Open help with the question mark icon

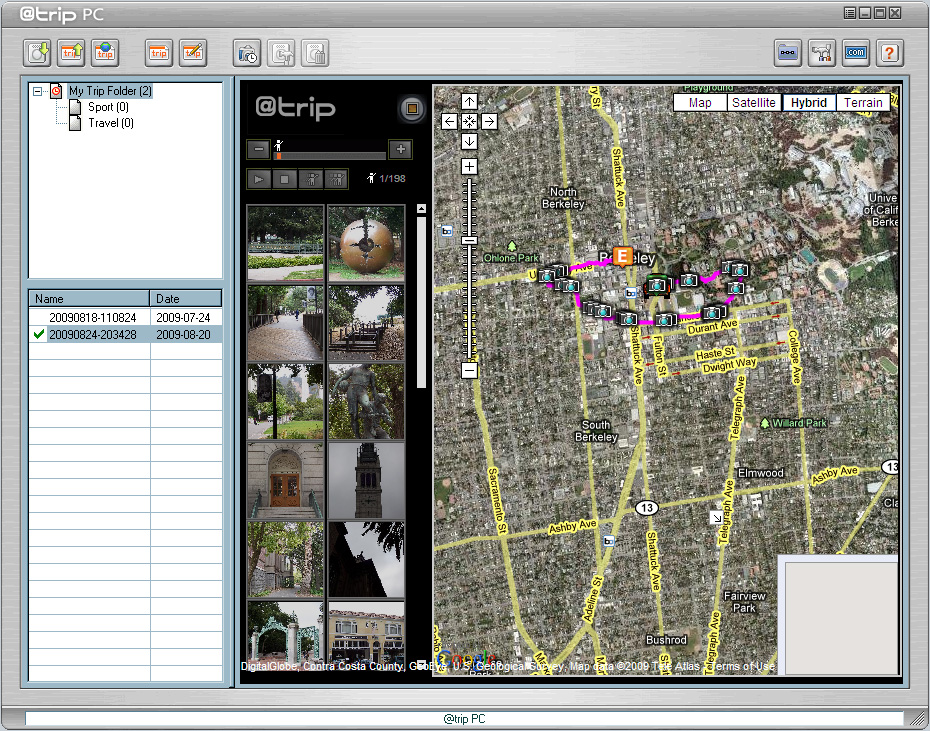point(890,52)
